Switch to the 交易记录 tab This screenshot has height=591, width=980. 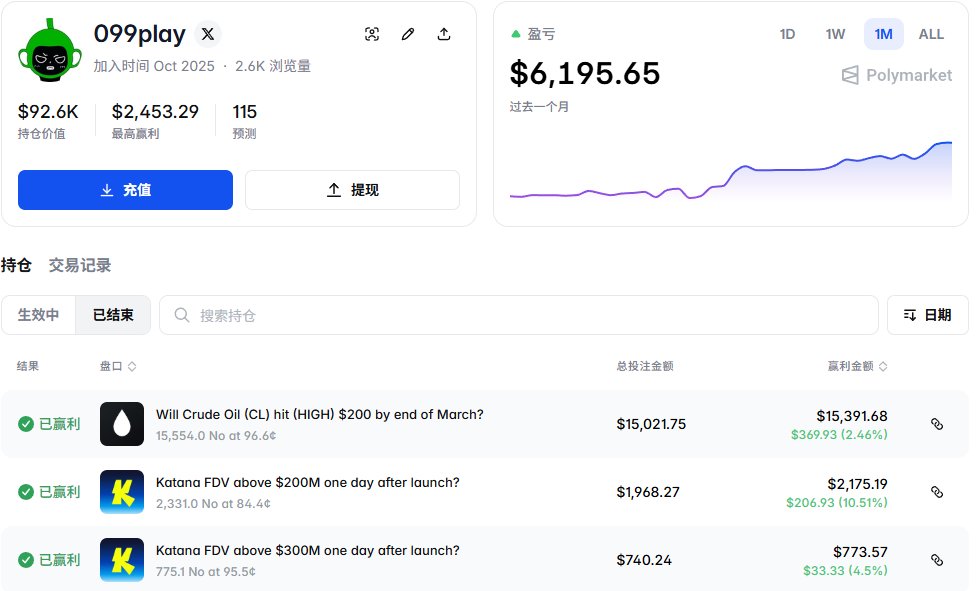80,265
